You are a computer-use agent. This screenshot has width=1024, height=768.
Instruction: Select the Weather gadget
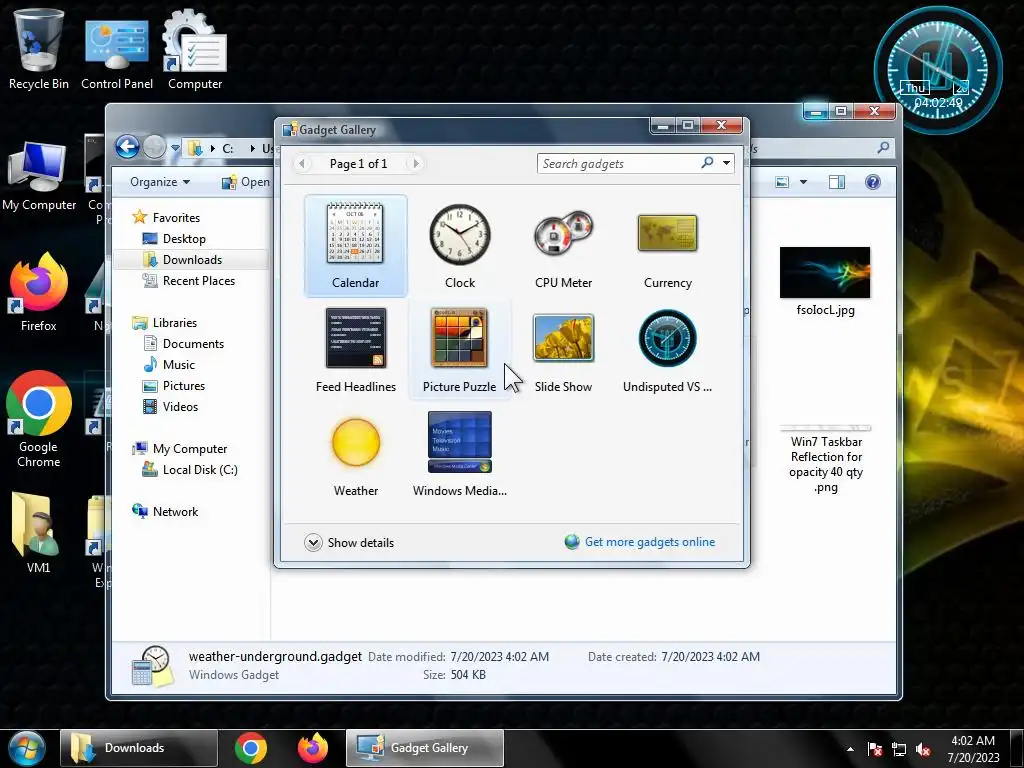(x=355, y=455)
